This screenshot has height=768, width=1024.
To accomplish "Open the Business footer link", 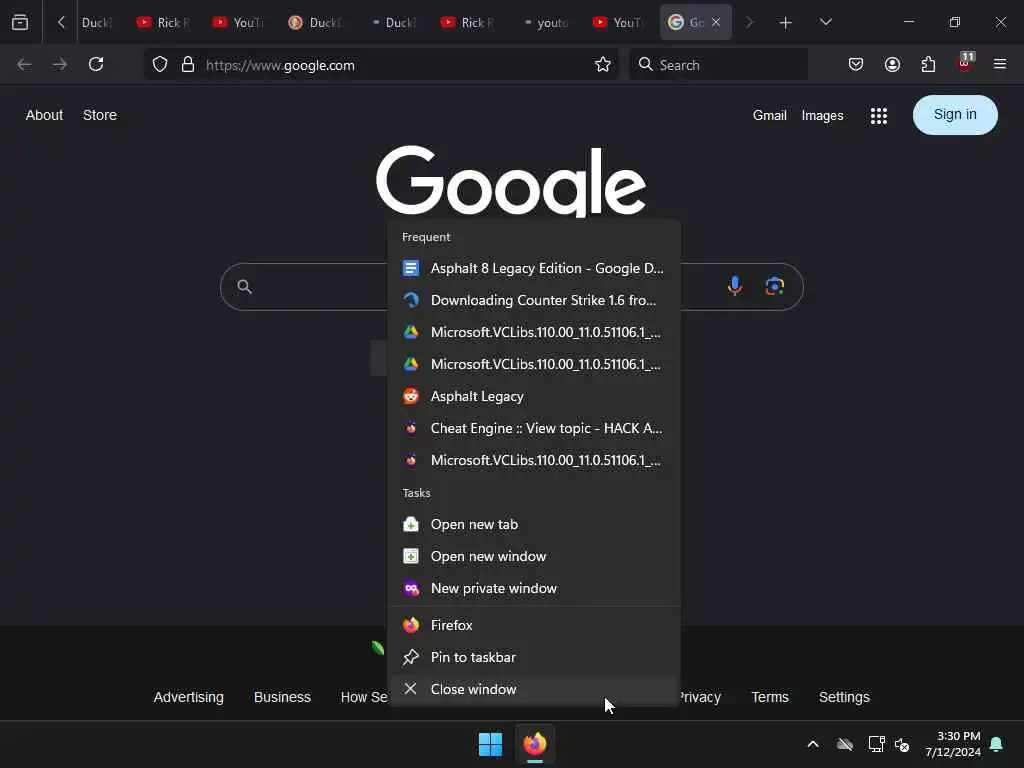I will (x=282, y=697).
